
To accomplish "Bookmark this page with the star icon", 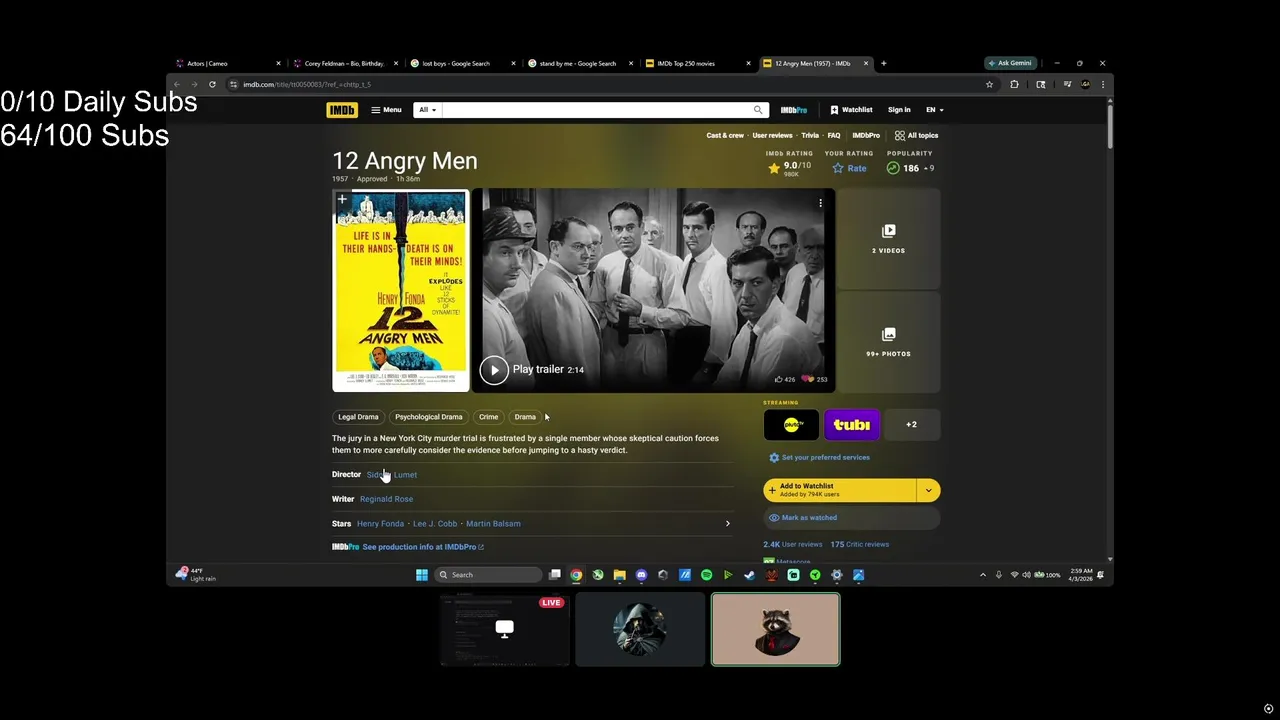I will pos(990,85).
